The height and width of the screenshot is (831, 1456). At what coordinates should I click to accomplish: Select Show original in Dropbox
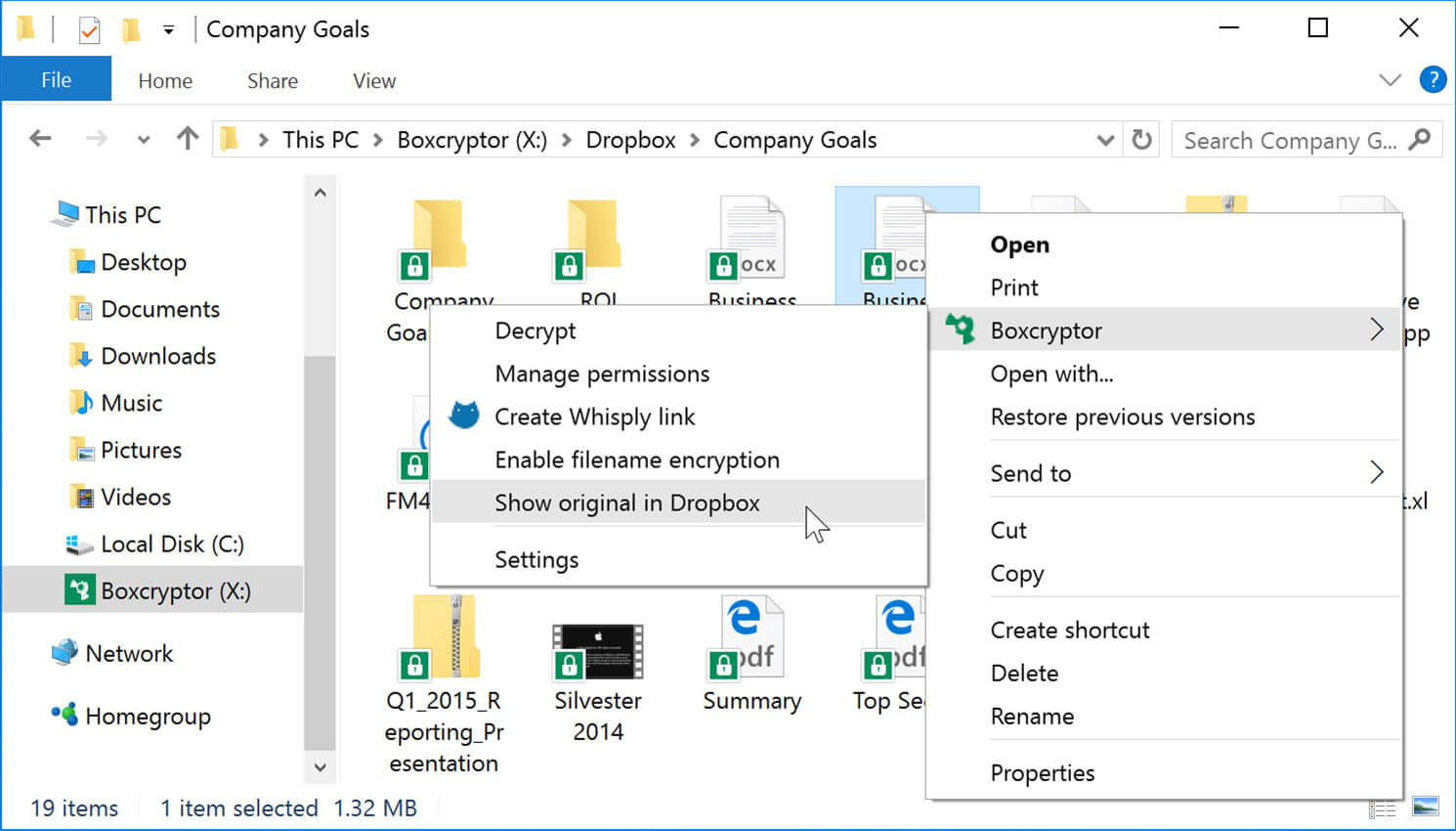[x=626, y=503]
